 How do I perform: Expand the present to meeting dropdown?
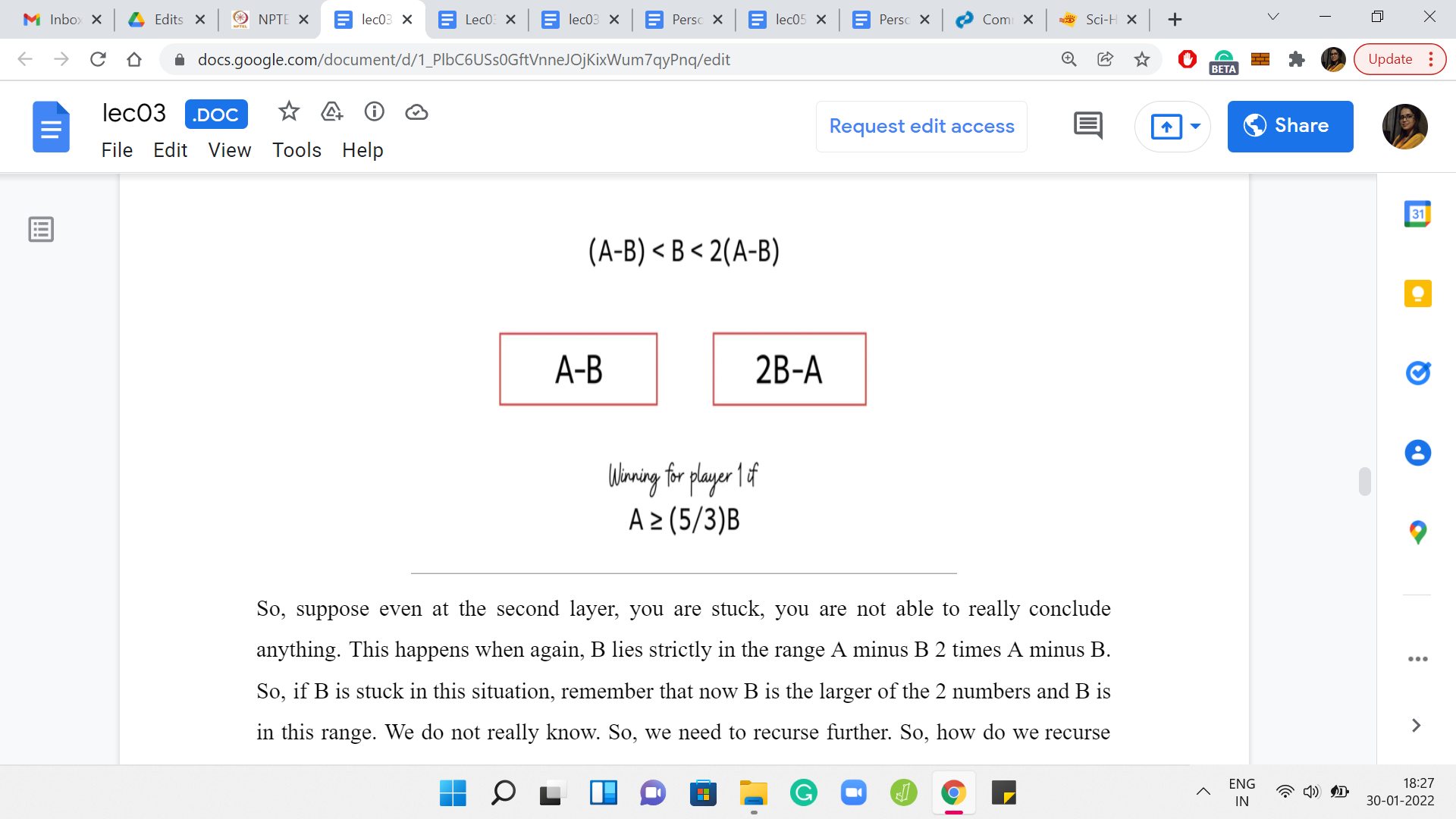coord(1195,126)
